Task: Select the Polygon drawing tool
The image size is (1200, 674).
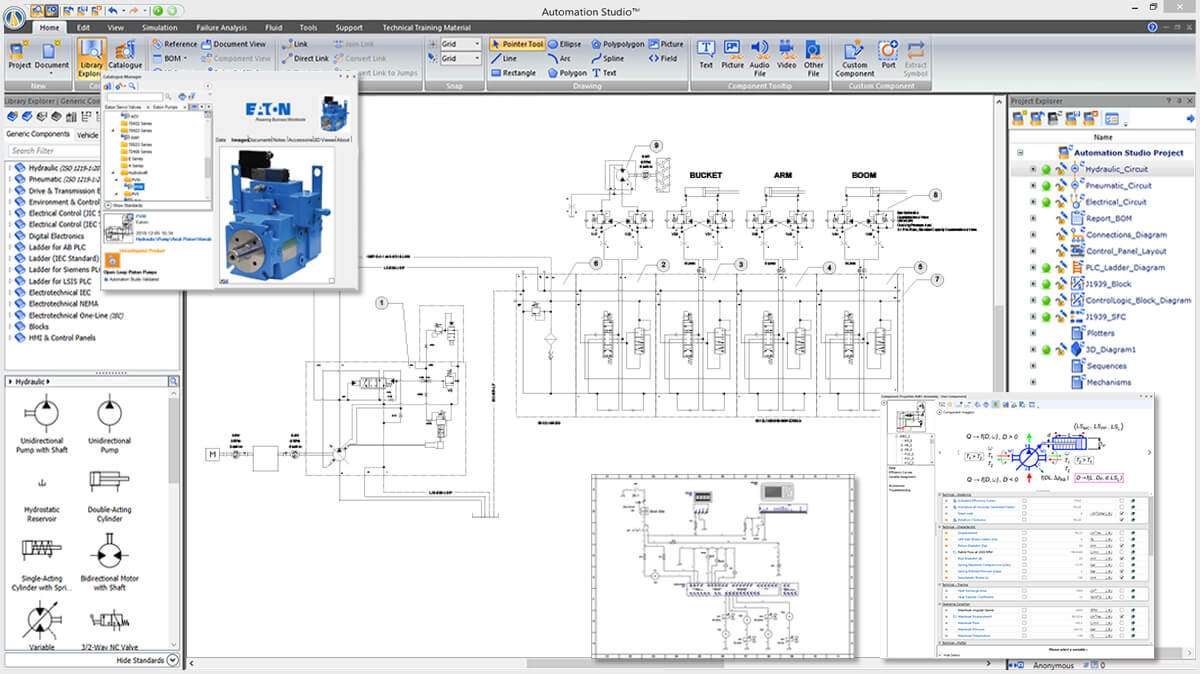Action: [x=567, y=73]
